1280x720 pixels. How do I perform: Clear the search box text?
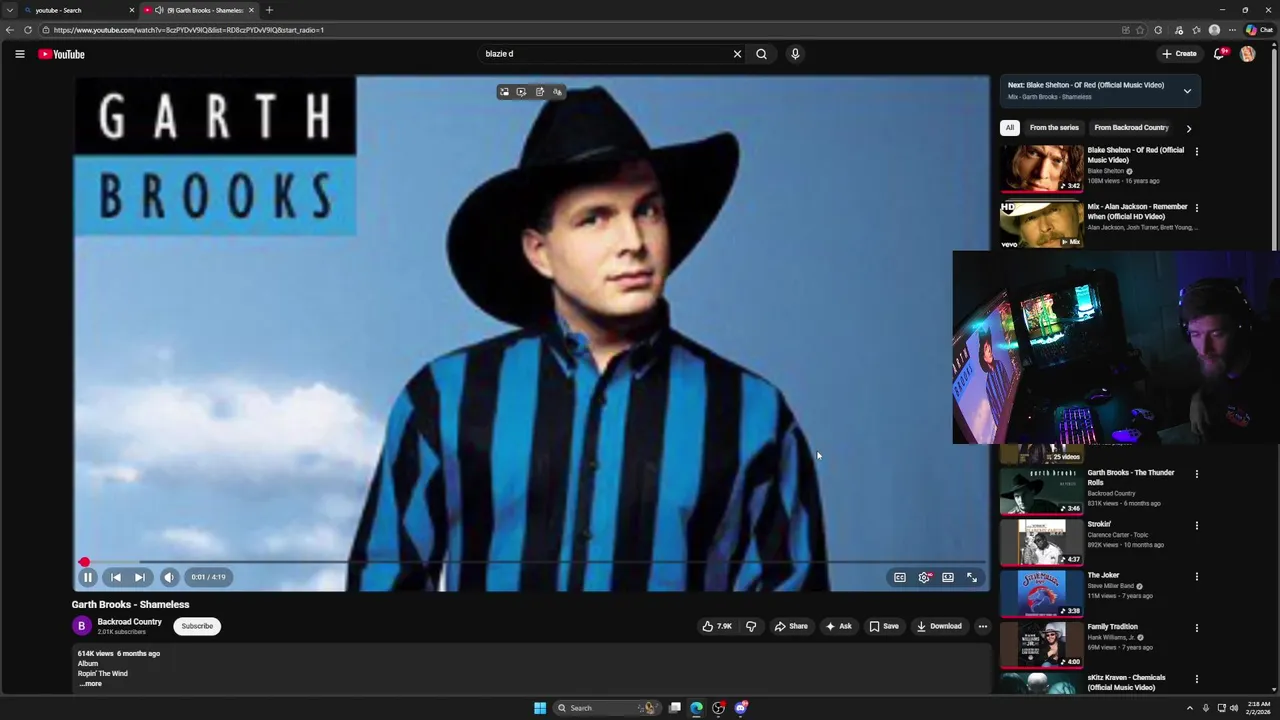tap(737, 54)
